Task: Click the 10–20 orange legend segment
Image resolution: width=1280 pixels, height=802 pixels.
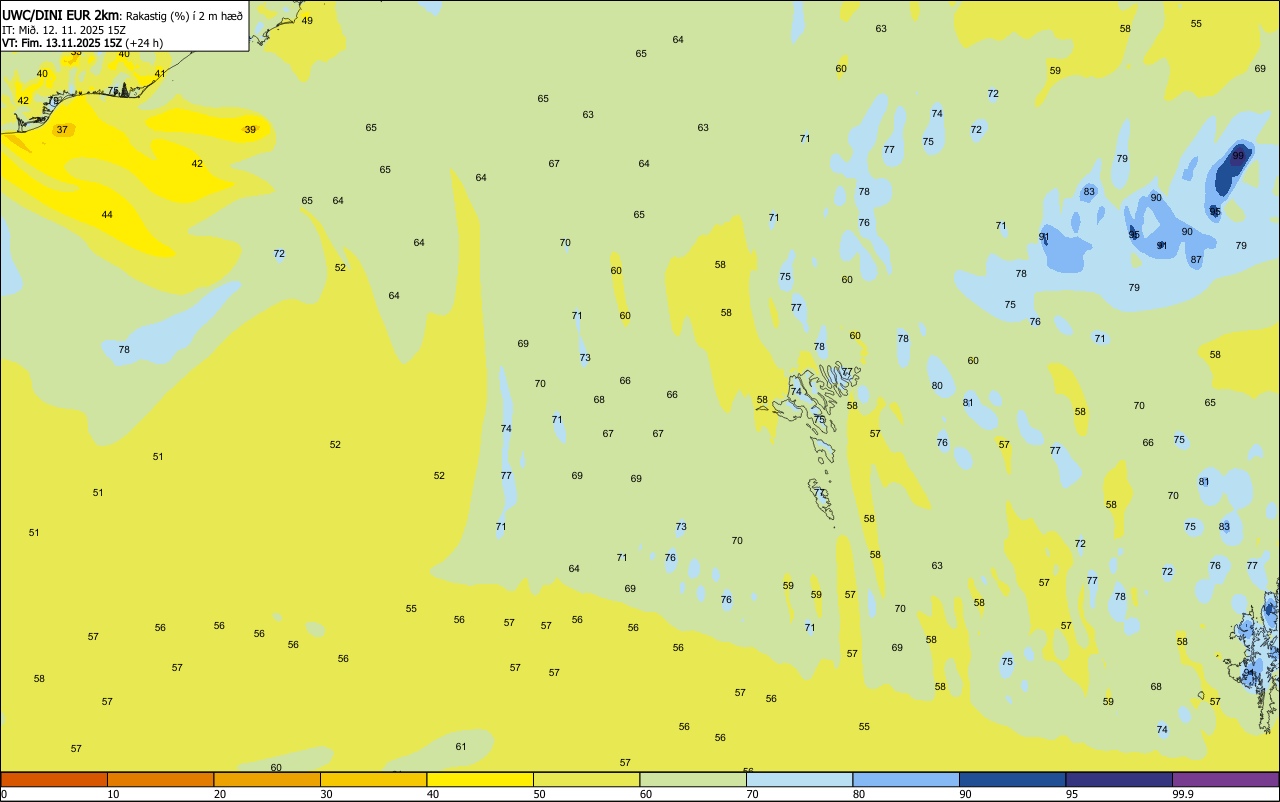Action: (160, 779)
